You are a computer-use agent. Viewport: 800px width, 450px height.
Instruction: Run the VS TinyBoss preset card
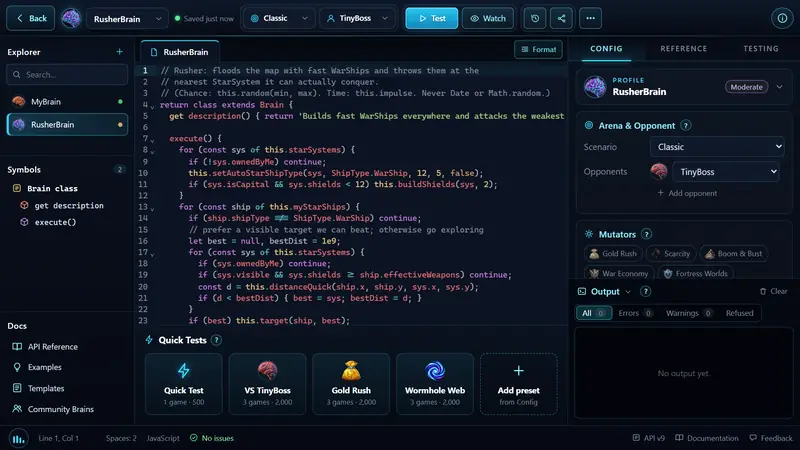(267, 384)
